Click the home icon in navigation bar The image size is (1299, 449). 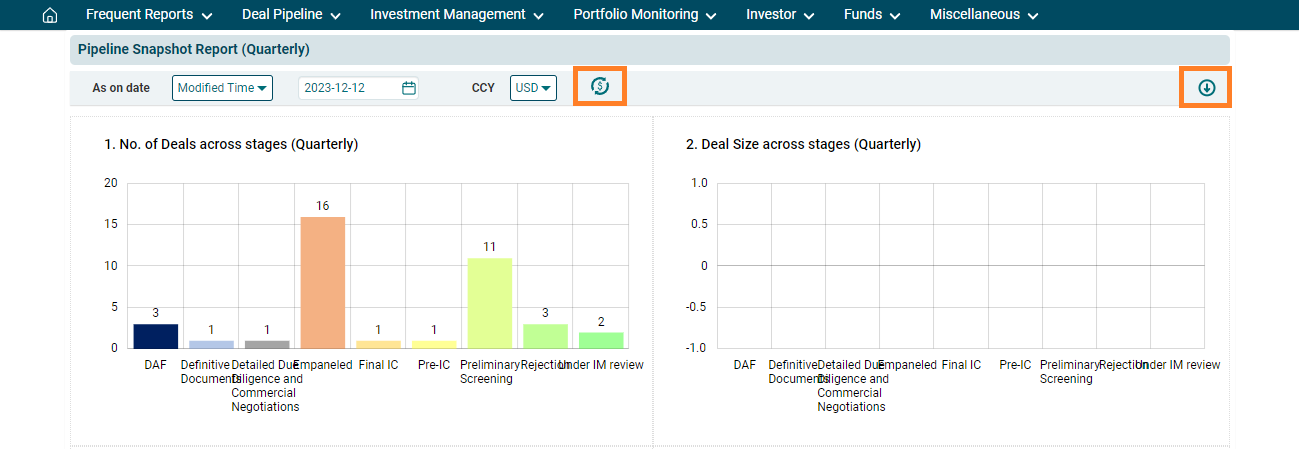[x=50, y=15]
